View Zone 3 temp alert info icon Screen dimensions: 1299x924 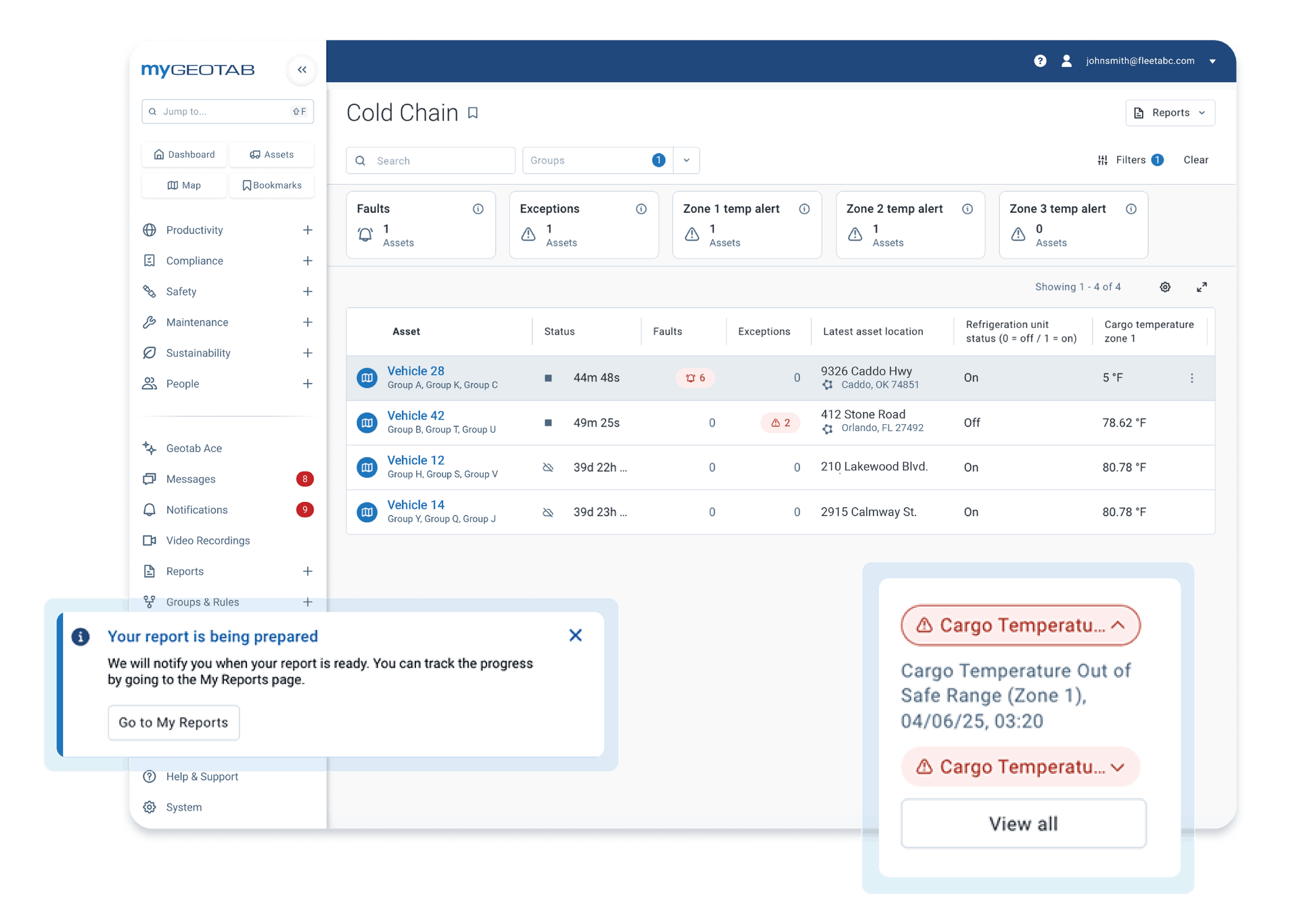pyautogui.click(x=1131, y=209)
